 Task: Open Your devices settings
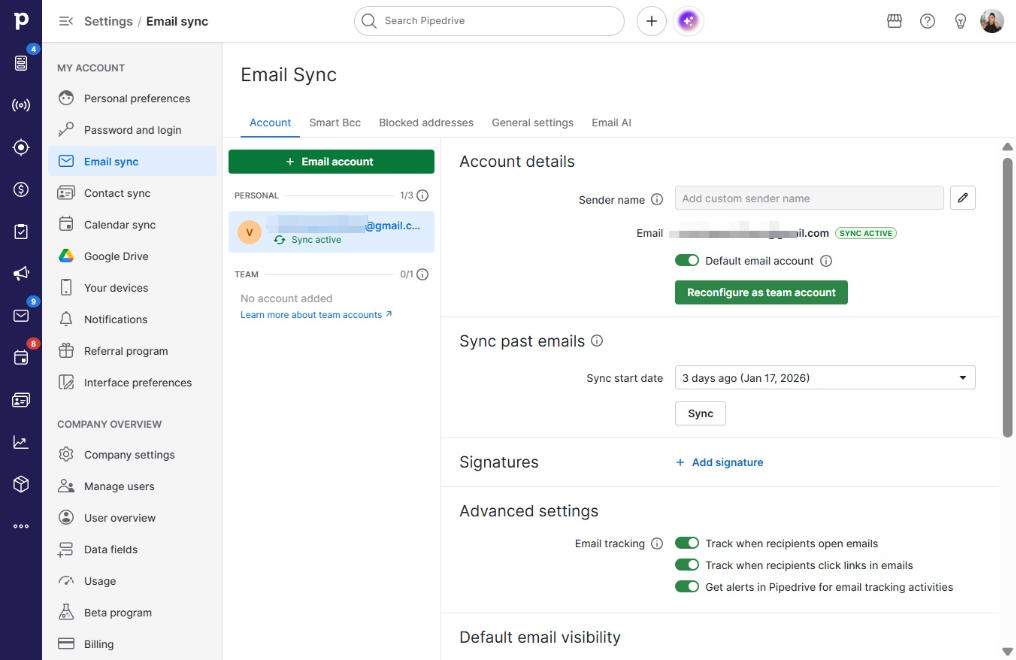point(132,288)
